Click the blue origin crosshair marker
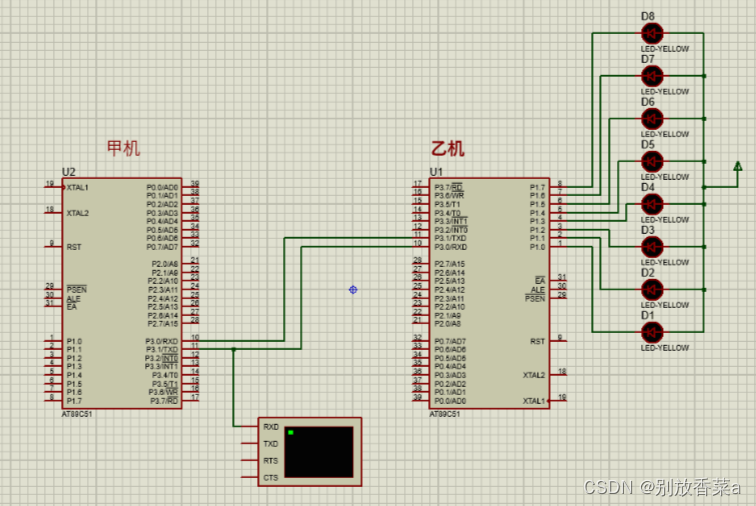 (x=353, y=289)
